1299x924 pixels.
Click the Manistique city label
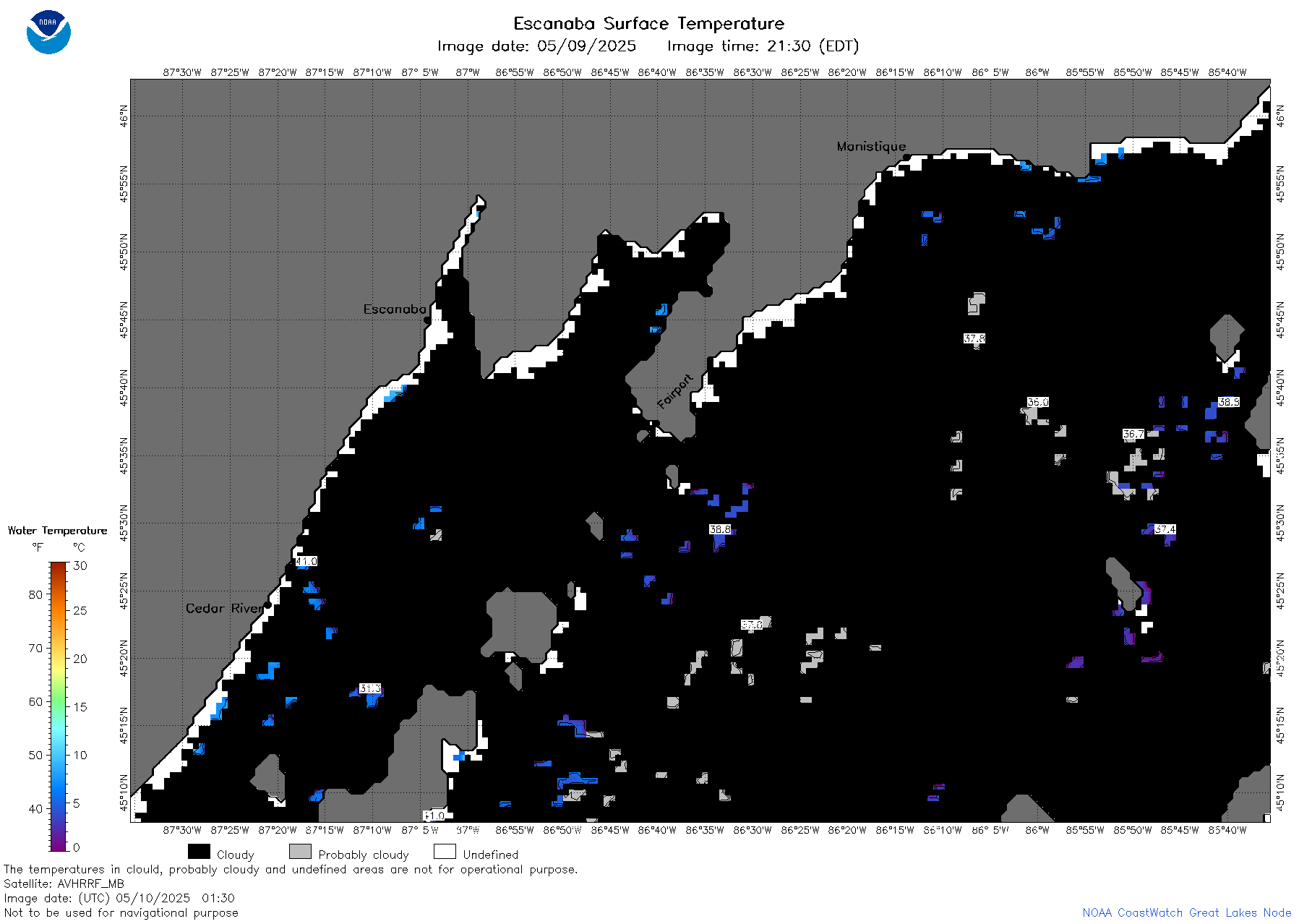871,146
